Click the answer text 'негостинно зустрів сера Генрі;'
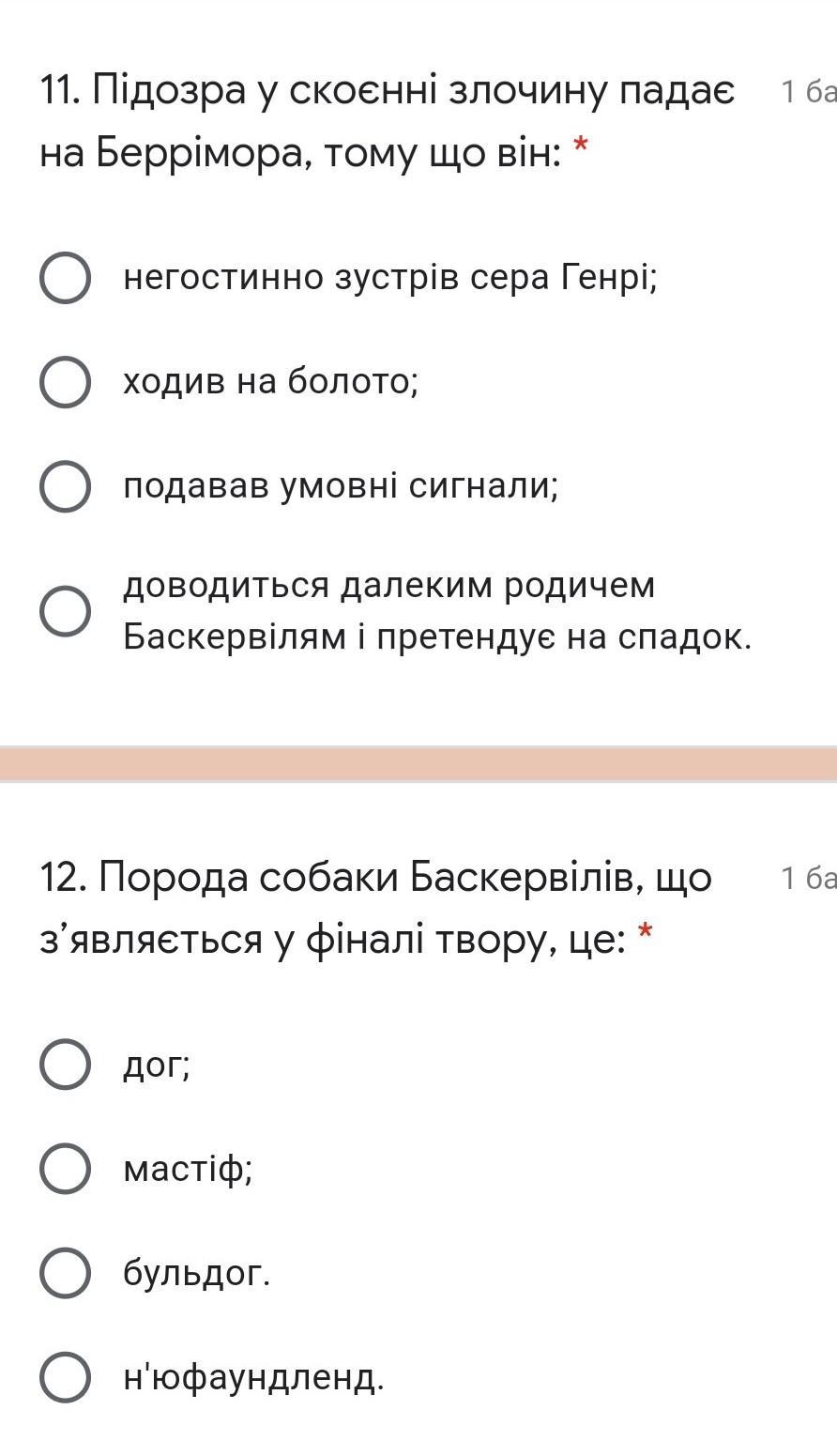 tap(390, 278)
